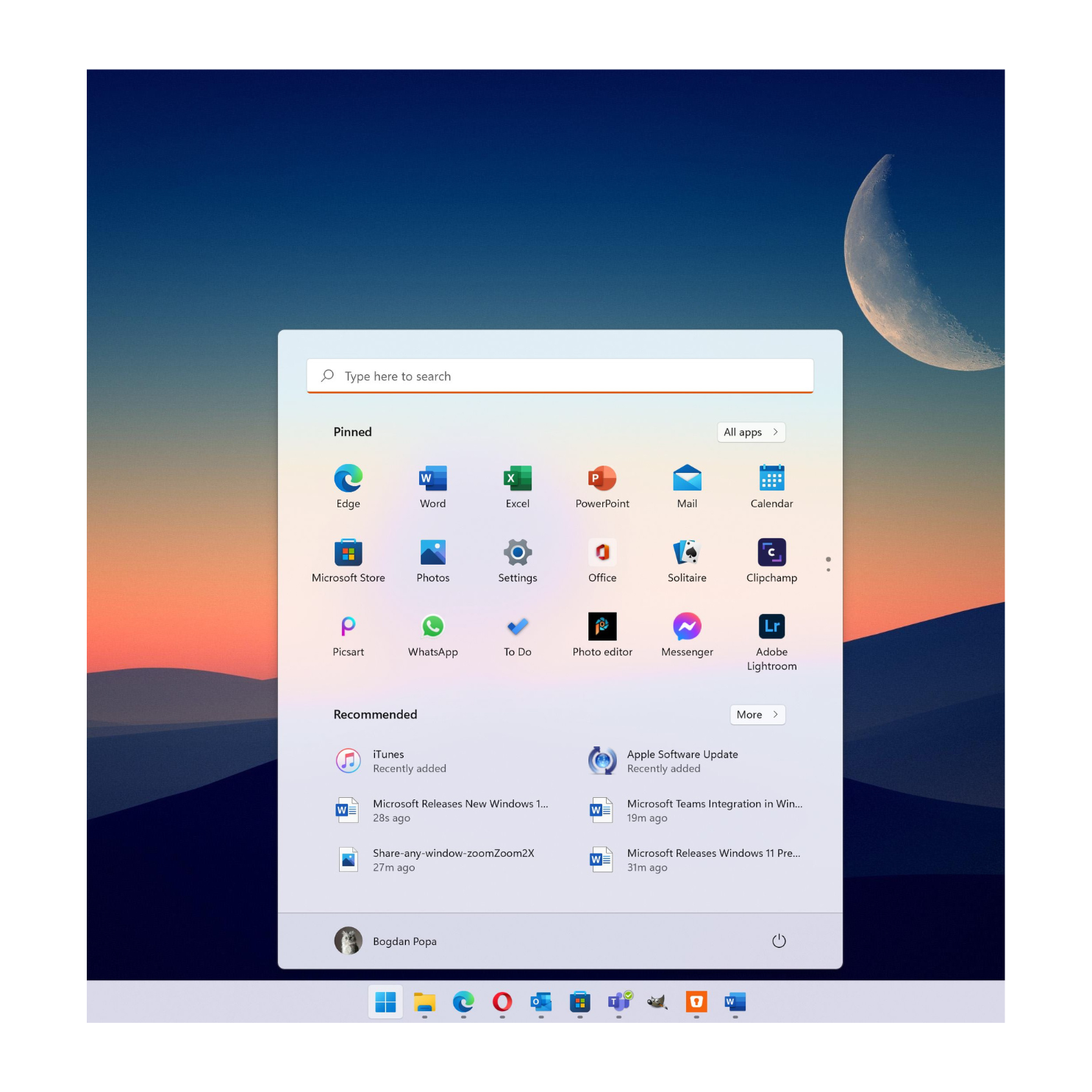Open Opera browser from the taskbar
Viewport: 1092px width, 1092px height.
coord(502,1002)
